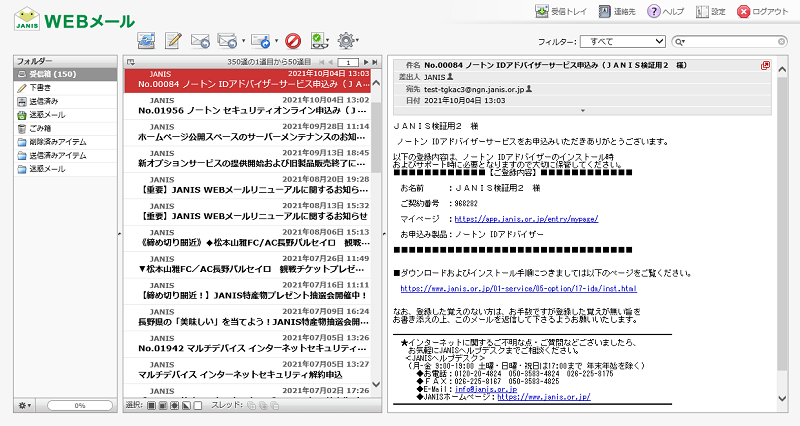The height and width of the screenshot is (426, 800).
Task: Click the check for new mail icon
Action: [146, 41]
